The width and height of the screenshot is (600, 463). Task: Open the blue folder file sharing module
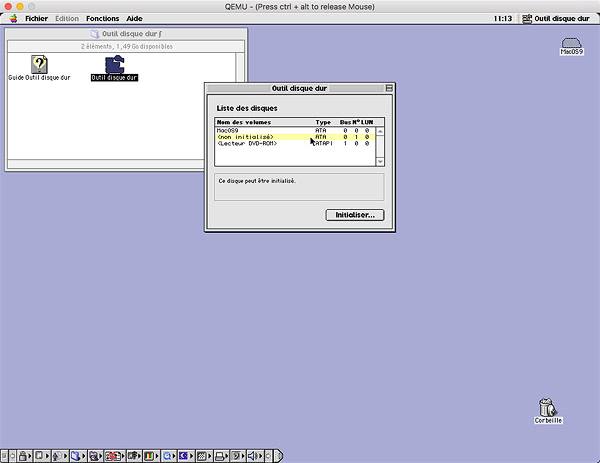(x=78, y=456)
